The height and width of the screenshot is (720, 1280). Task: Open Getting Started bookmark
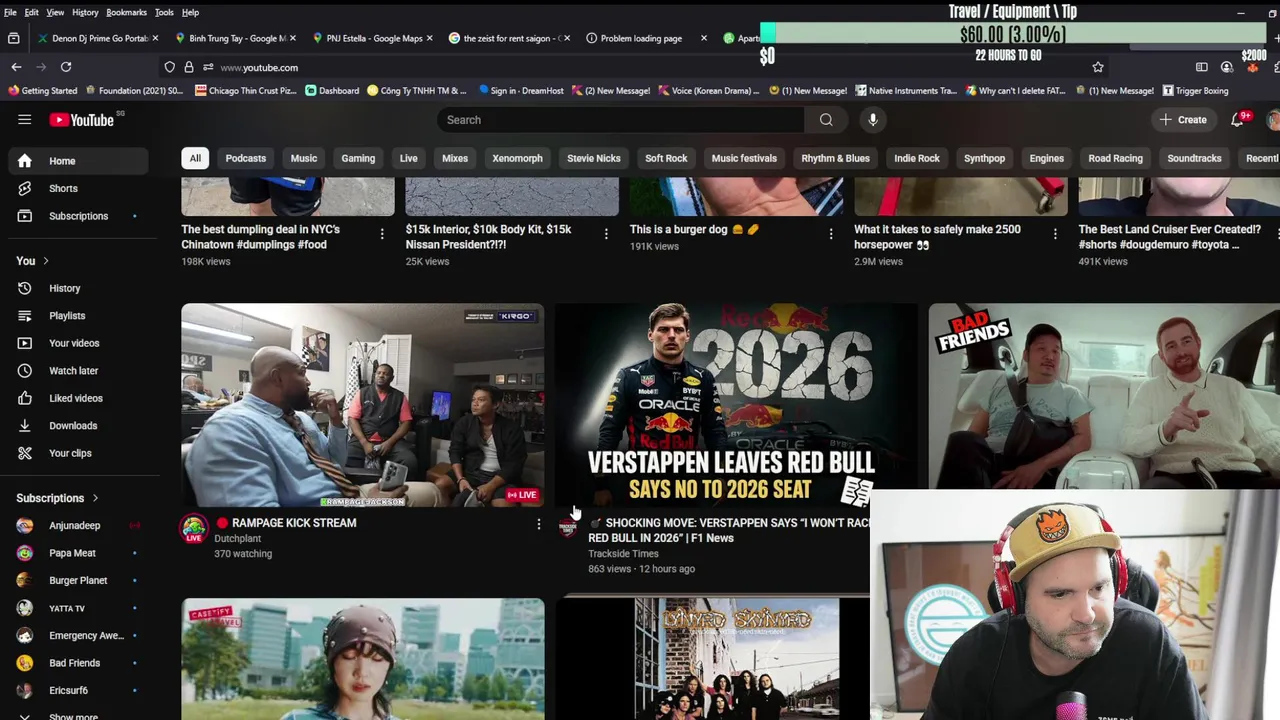(x=42, y=91)
